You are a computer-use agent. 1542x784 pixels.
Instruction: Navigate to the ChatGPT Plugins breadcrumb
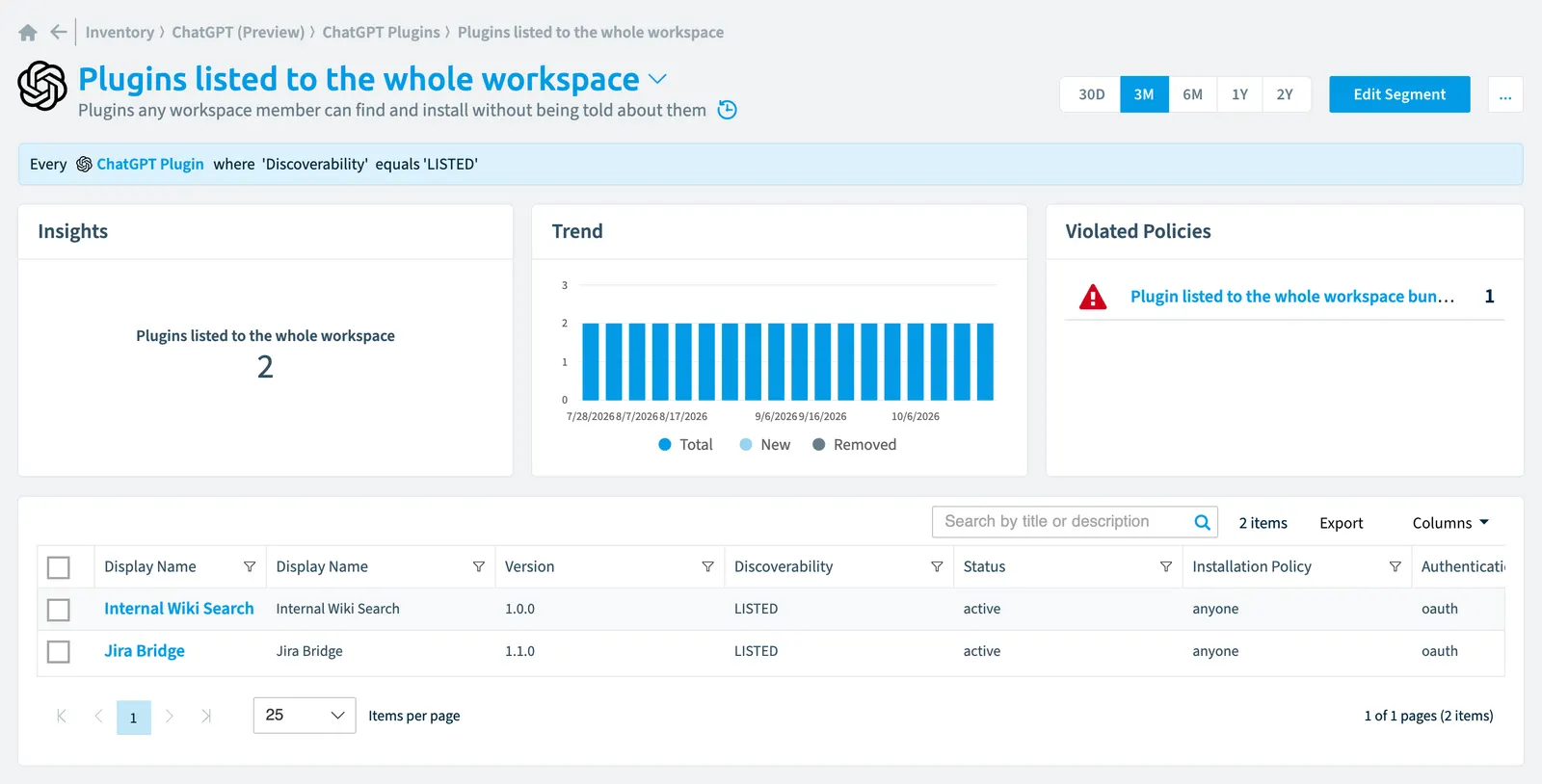(381, 32)
